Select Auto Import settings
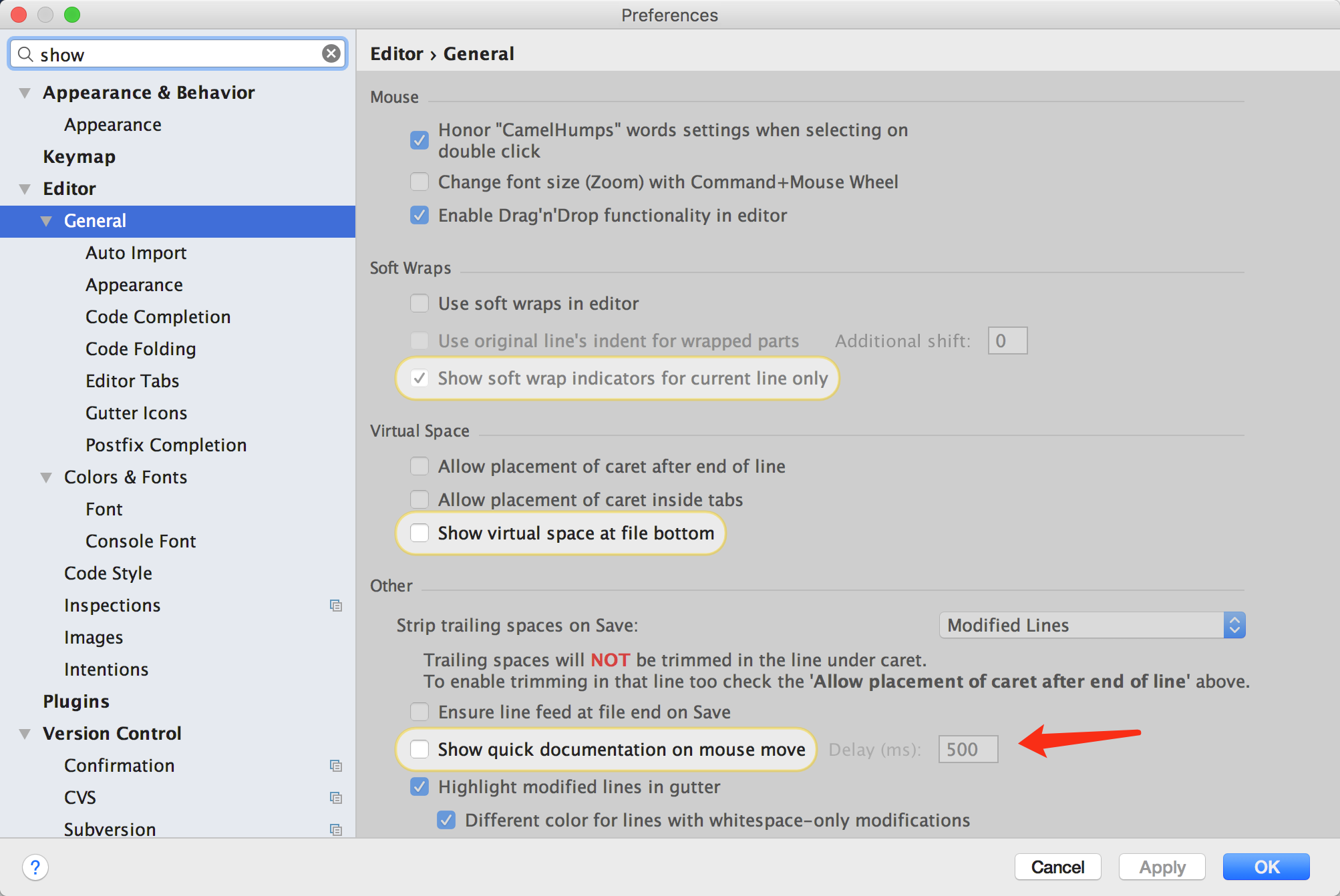 136,253
